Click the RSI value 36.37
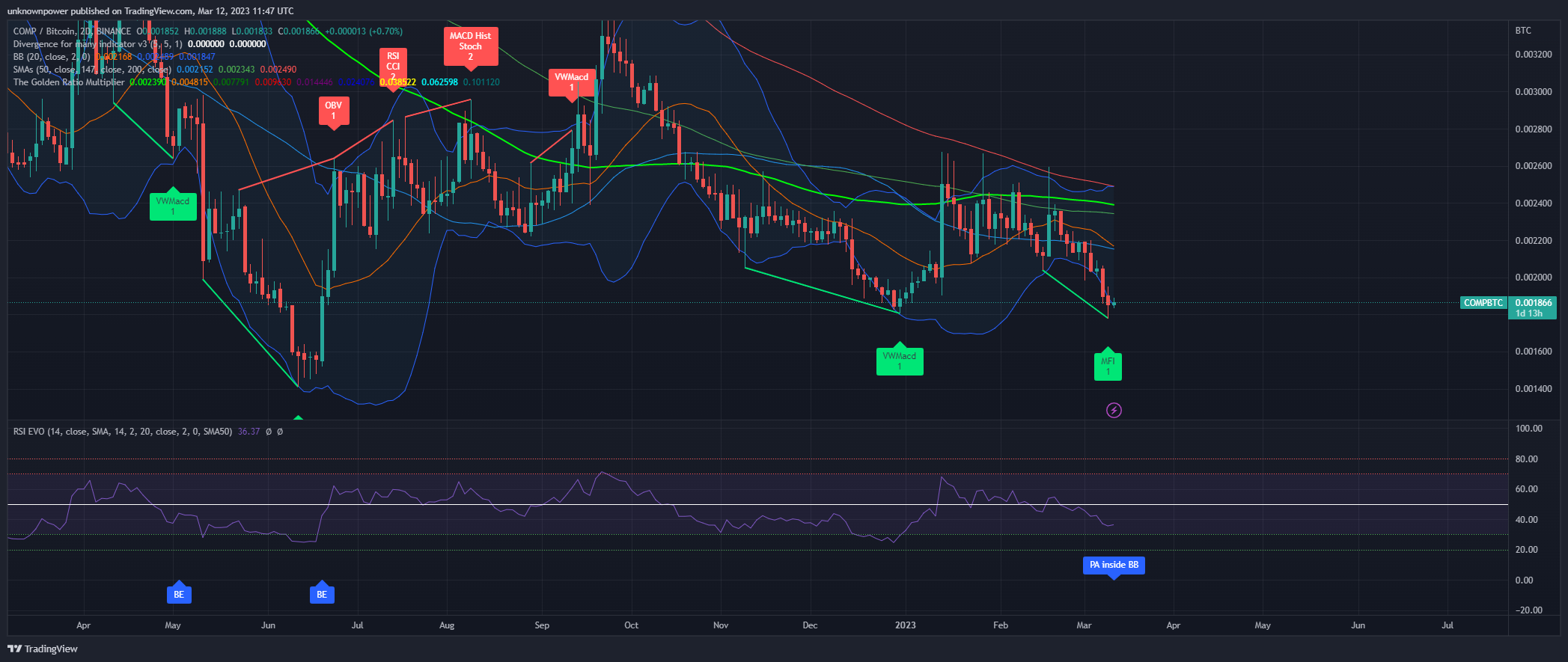Viewport: 1568px width, 662px height. coord(248,432)
